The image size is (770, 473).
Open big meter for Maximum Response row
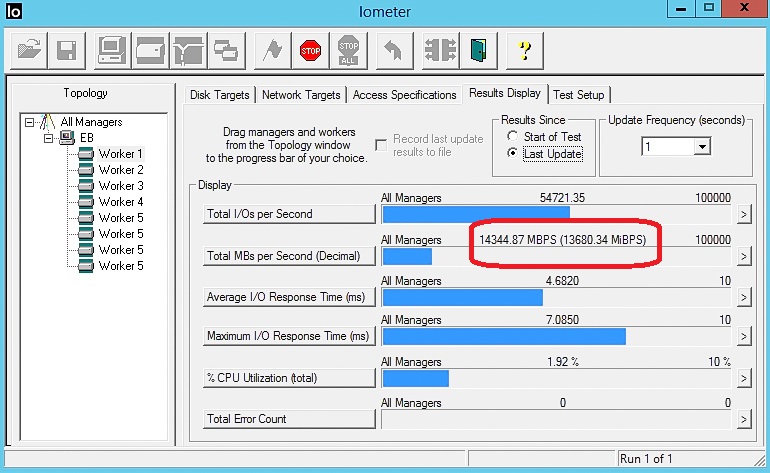[744, 336]
